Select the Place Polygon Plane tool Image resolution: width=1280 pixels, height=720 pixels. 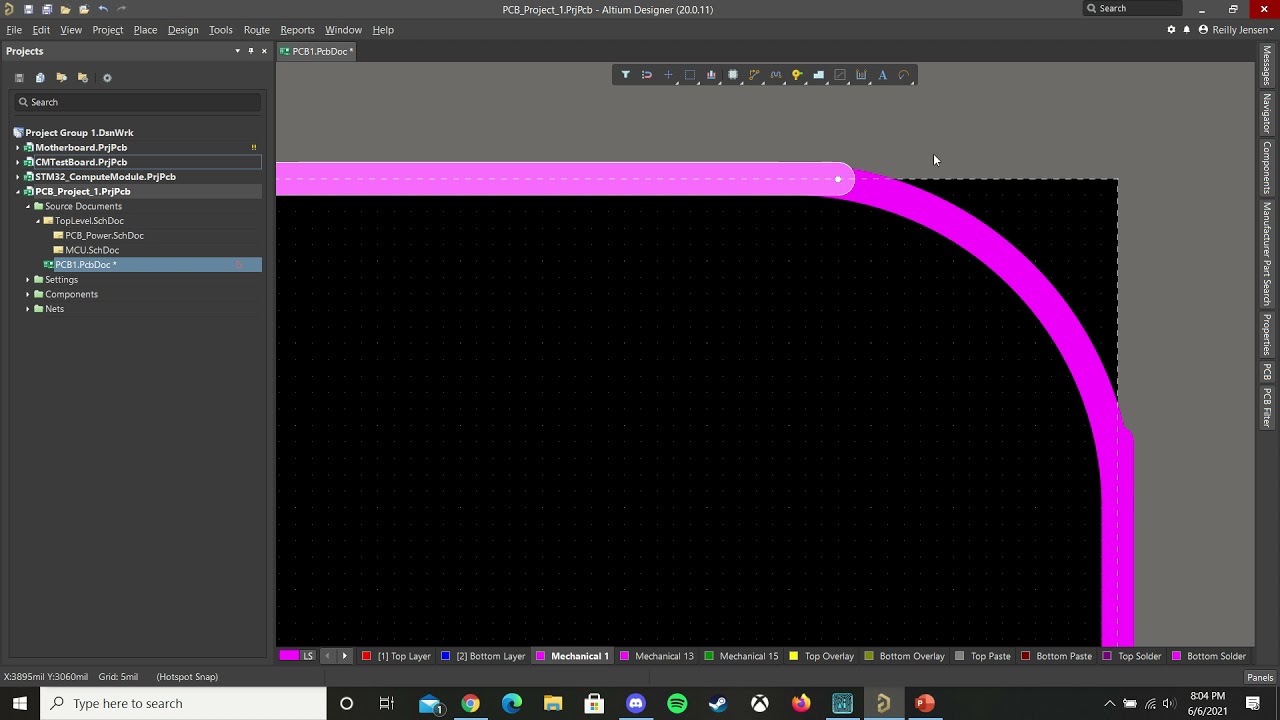point(819,75)
